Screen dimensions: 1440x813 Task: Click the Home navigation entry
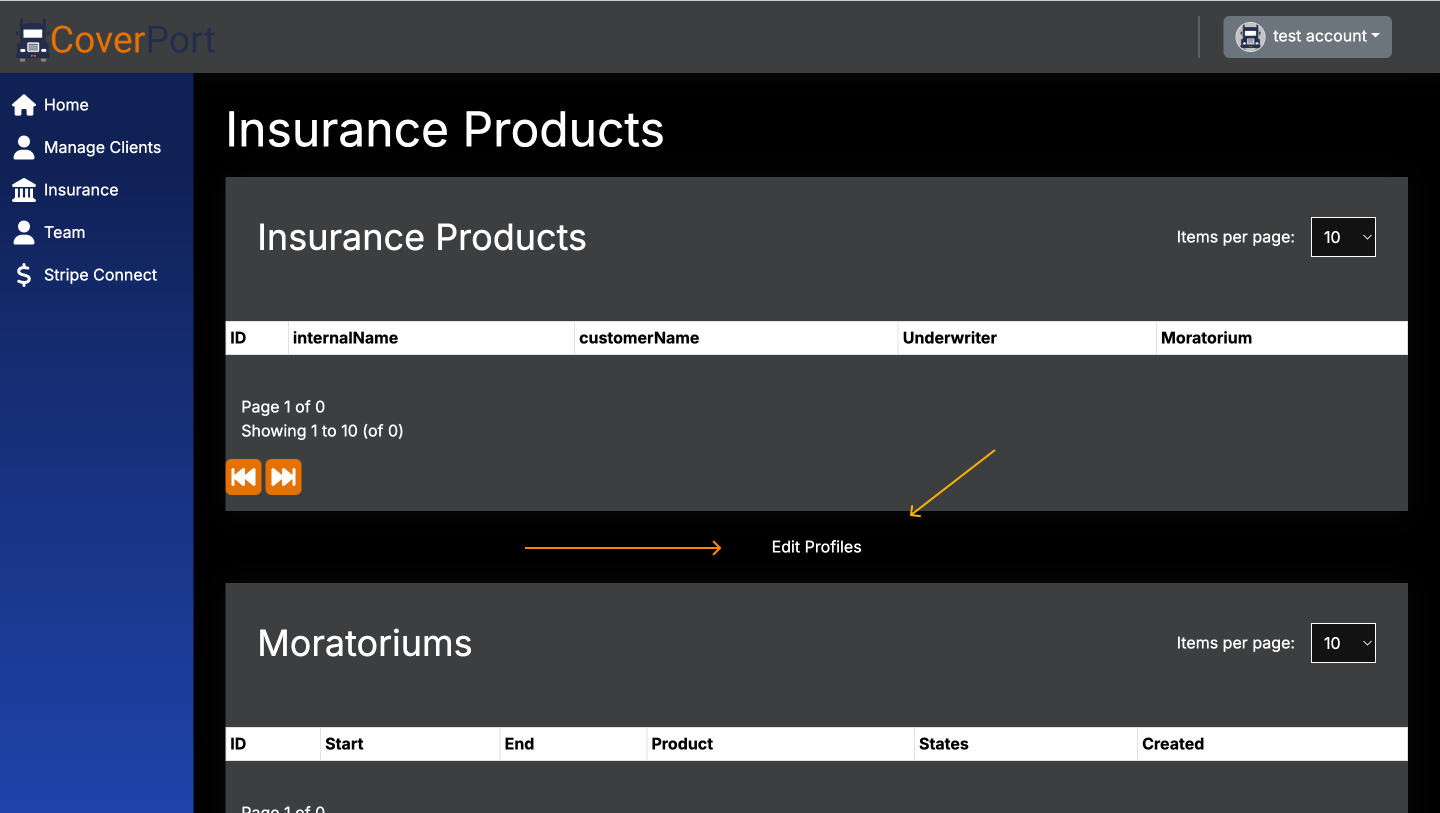66,104
